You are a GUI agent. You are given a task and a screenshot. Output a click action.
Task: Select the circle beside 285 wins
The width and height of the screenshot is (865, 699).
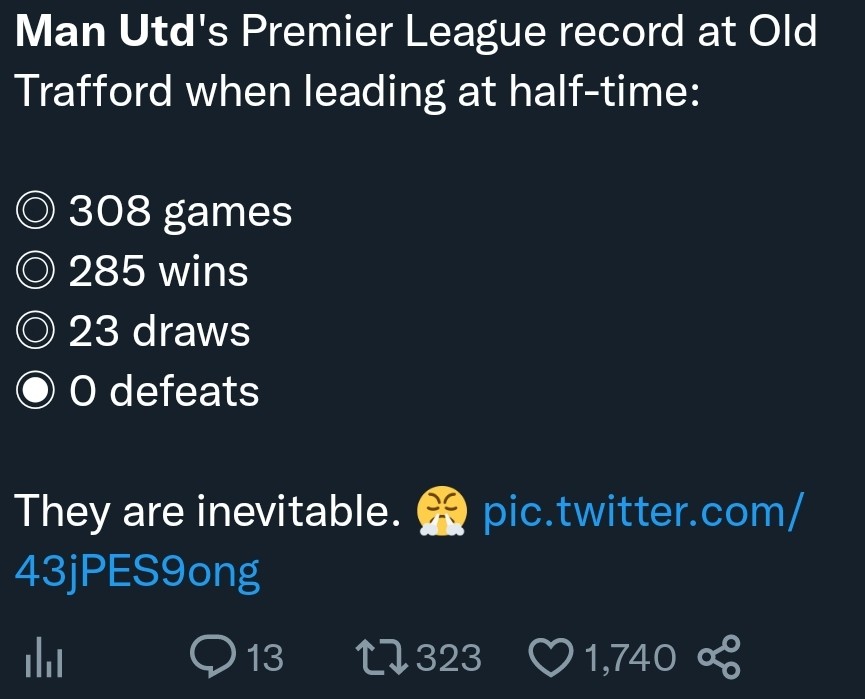(x=37, y=272)
